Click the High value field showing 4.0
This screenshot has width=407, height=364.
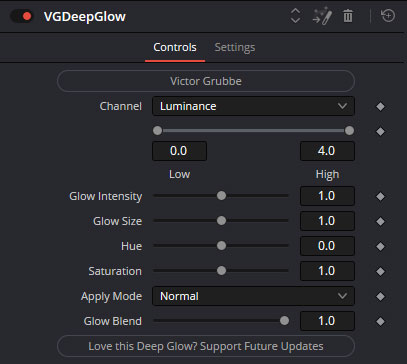pyautogui.click(x=327, y=151)
